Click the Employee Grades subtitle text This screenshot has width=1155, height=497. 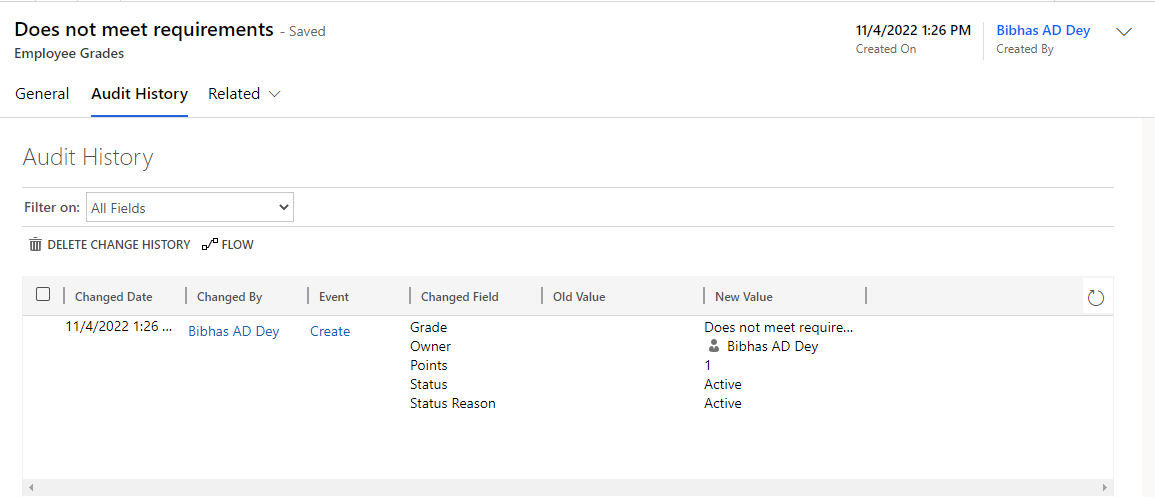click(69, 53)
